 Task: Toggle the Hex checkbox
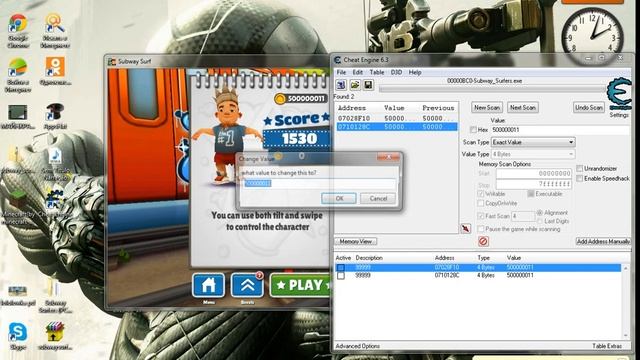coord(473,130)
